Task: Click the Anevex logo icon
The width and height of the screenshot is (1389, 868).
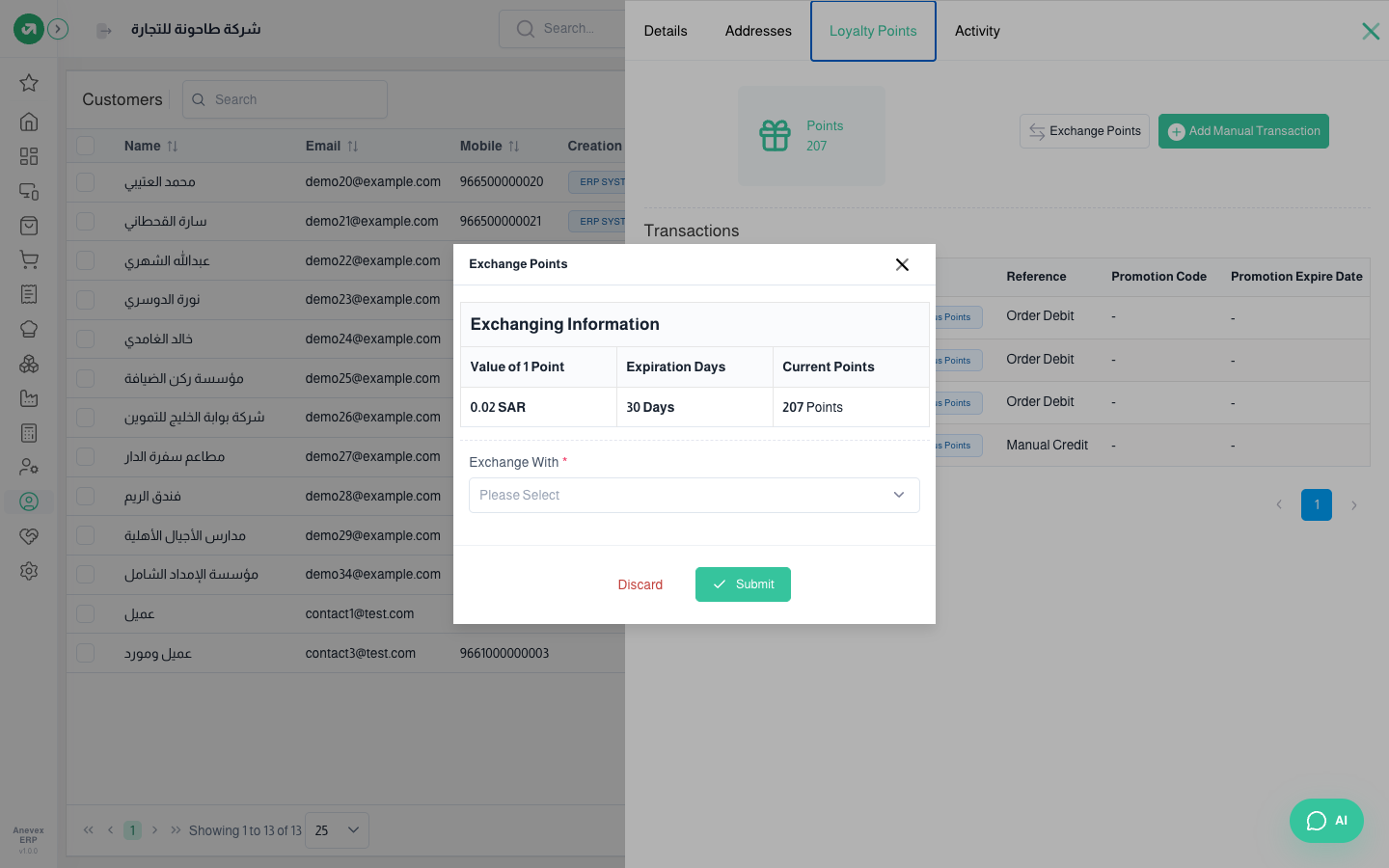Action: coord(29,29)
